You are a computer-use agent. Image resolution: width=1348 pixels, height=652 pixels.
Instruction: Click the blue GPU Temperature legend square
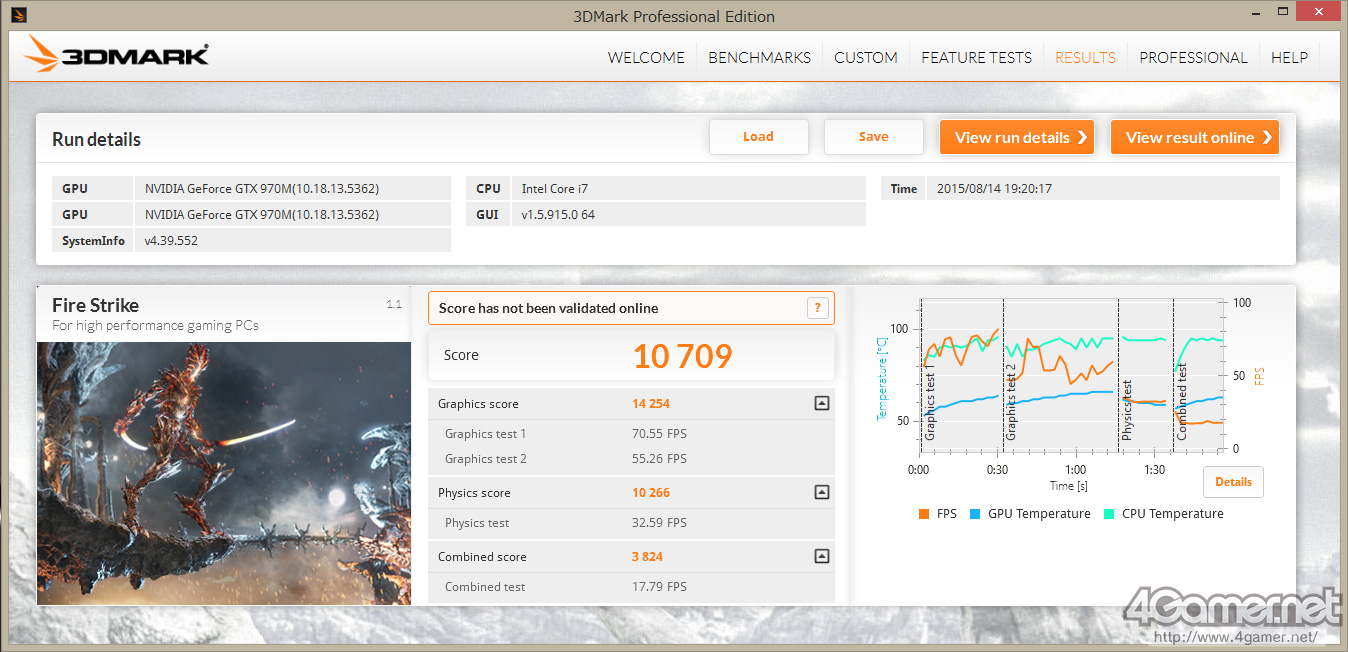pos(974,514)
